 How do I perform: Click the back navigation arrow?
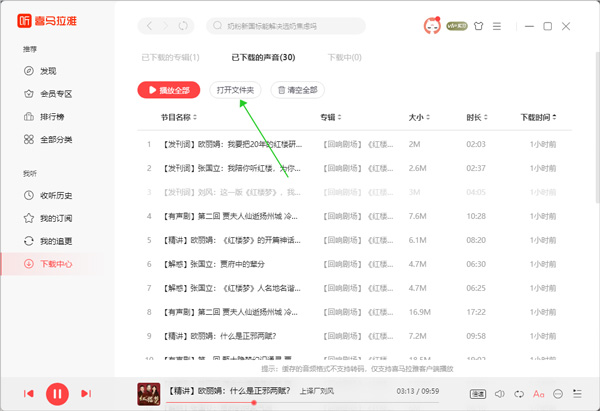pos(150,25)
